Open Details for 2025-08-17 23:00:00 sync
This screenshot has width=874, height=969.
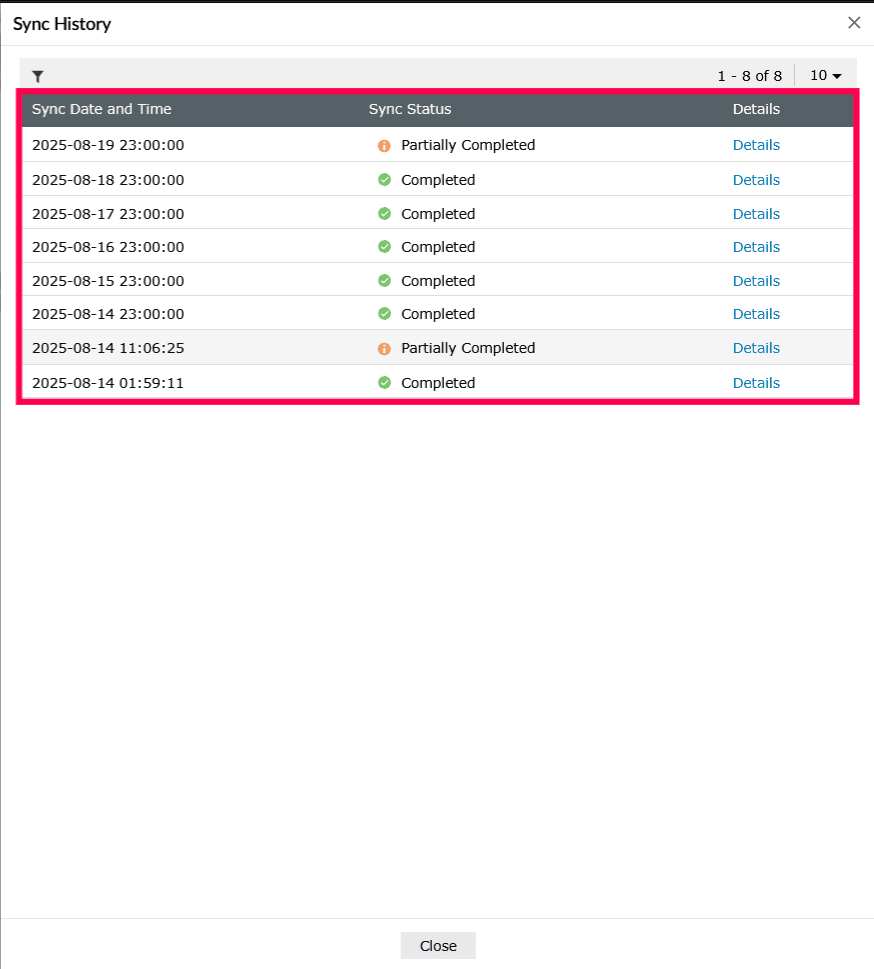[756, 214]
